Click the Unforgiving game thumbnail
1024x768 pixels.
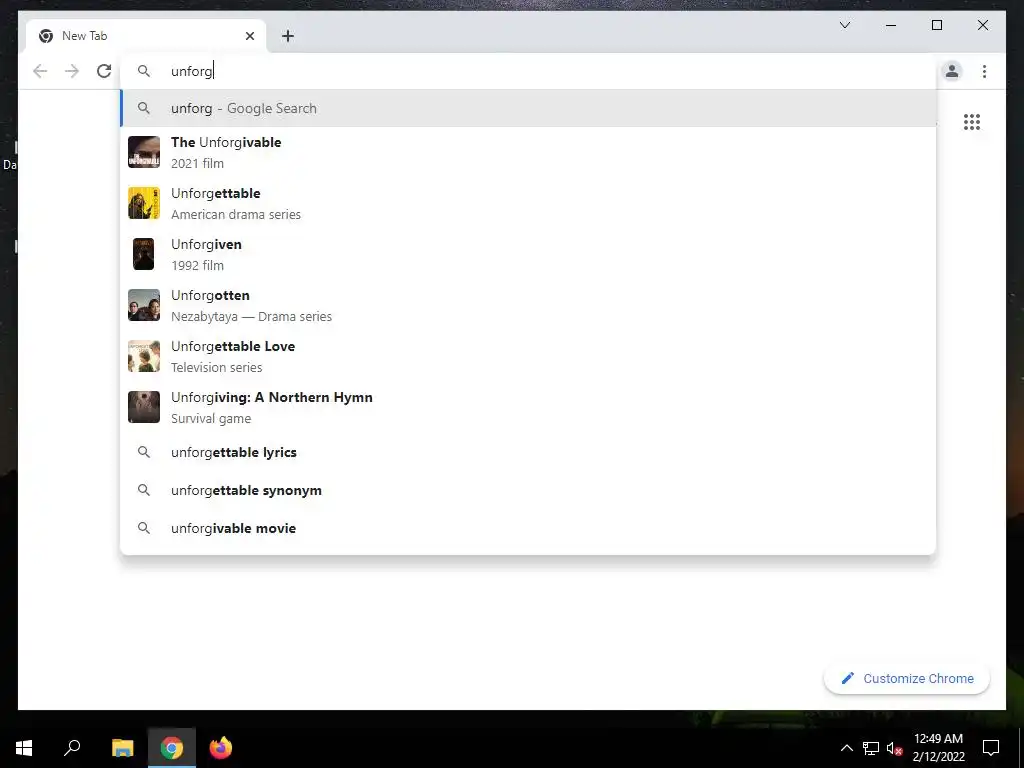point(144,407)
